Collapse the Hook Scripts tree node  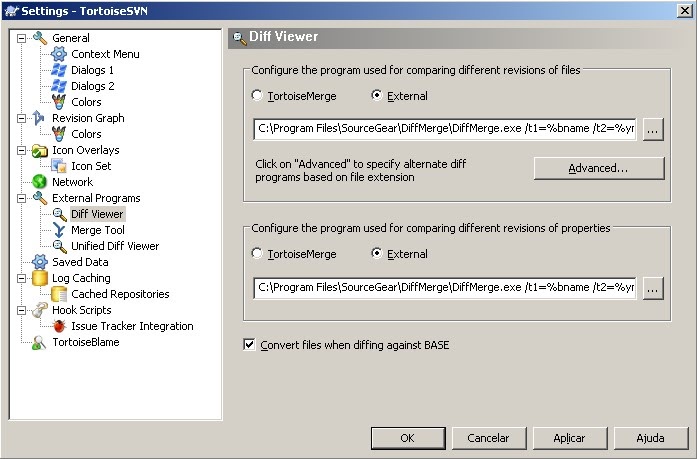tap(21, 310)
